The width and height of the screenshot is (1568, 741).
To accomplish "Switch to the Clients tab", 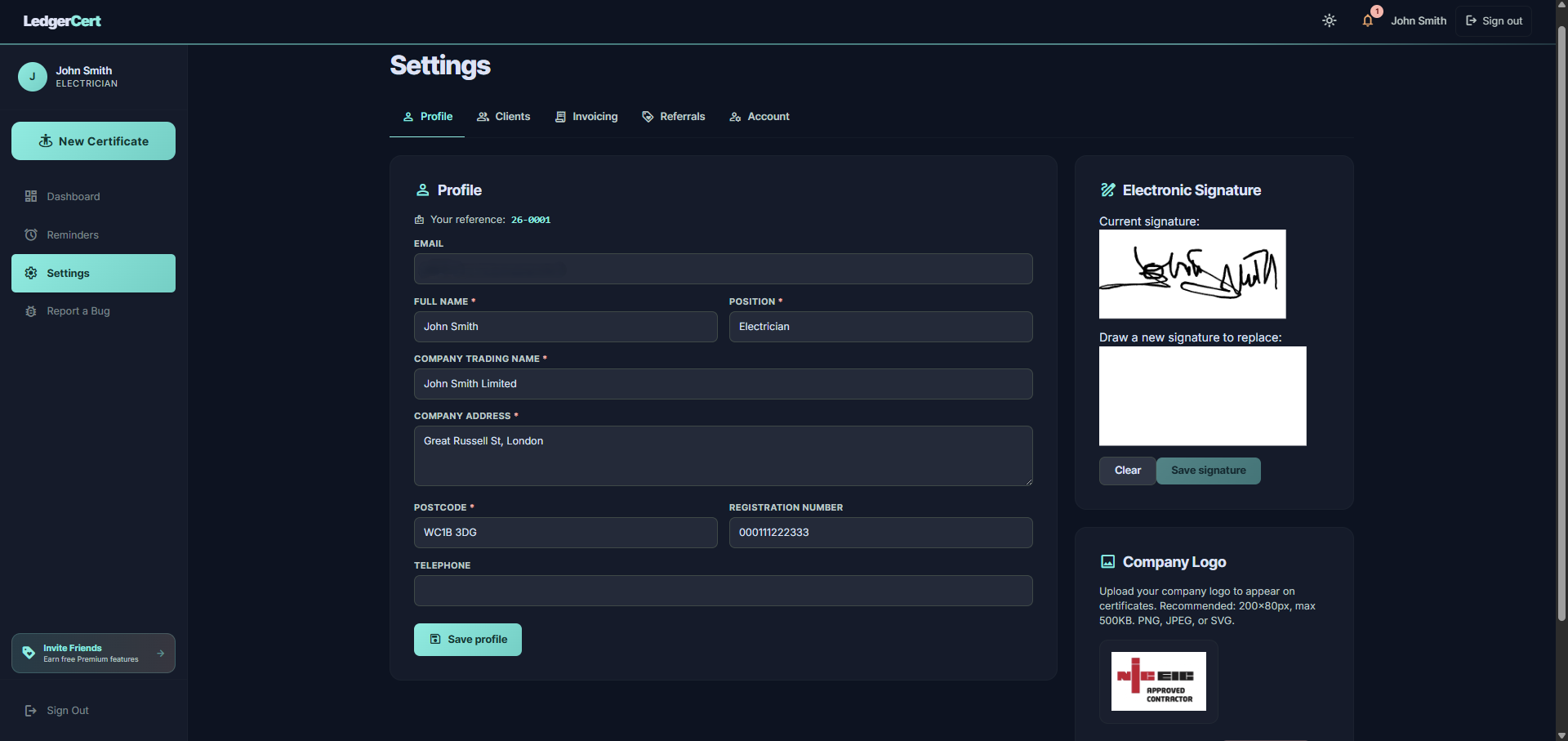I will tap(503, 116).
